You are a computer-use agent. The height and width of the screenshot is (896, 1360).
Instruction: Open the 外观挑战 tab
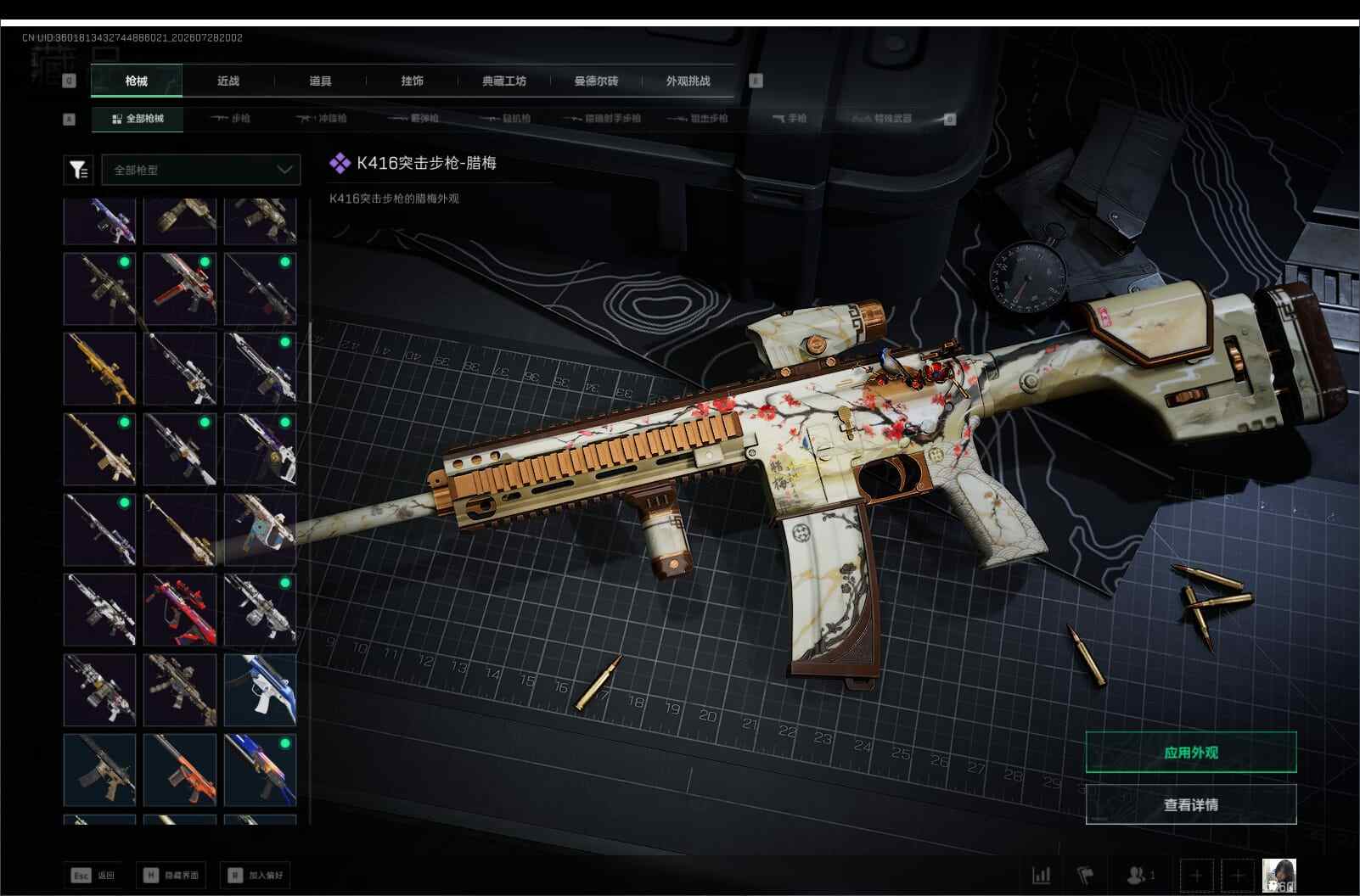[x=688, y=81]
